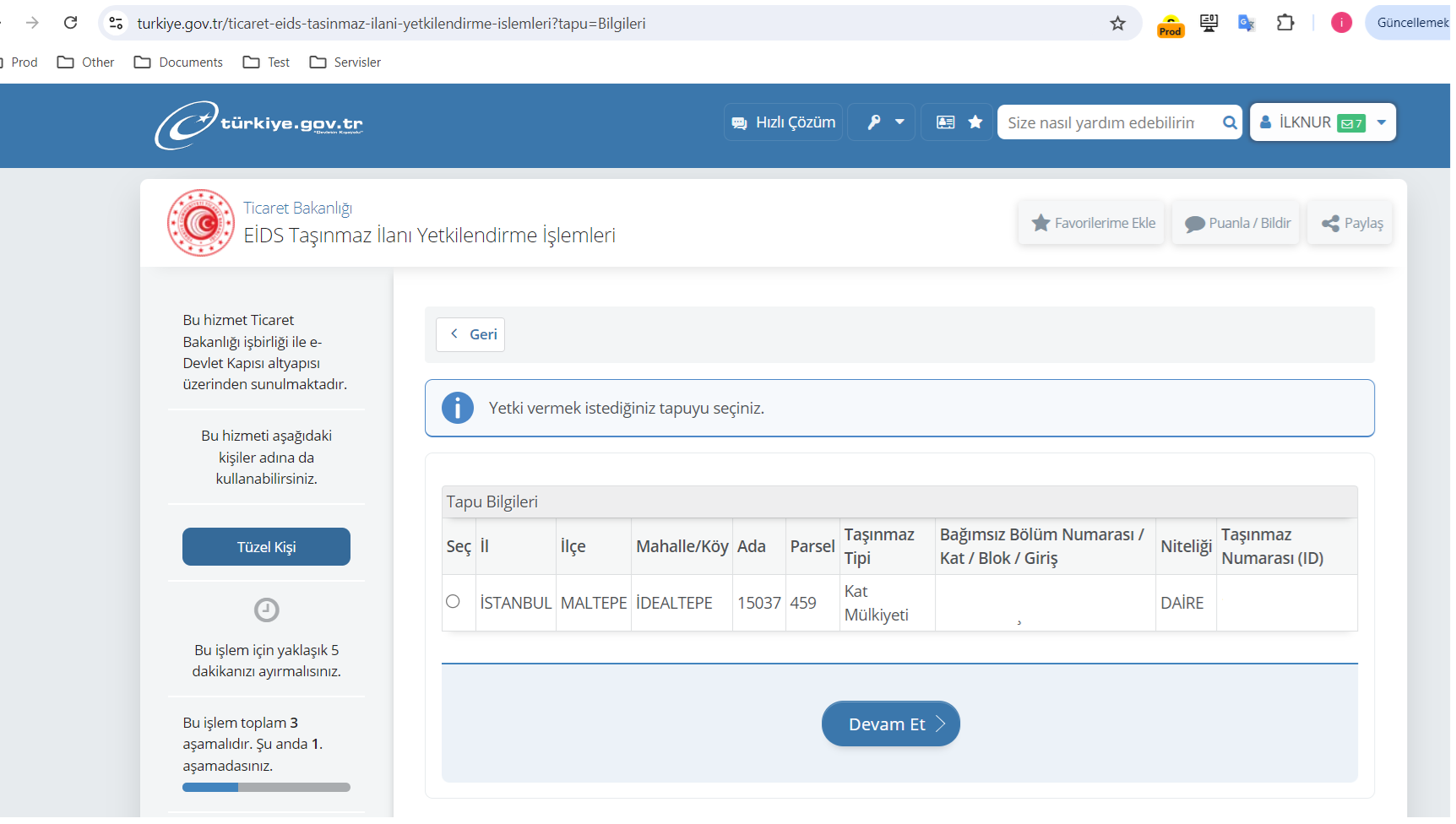Click the '459' Parsel value
The image size is (1456, 824).
pyautogui.click(x=803, y=603)
